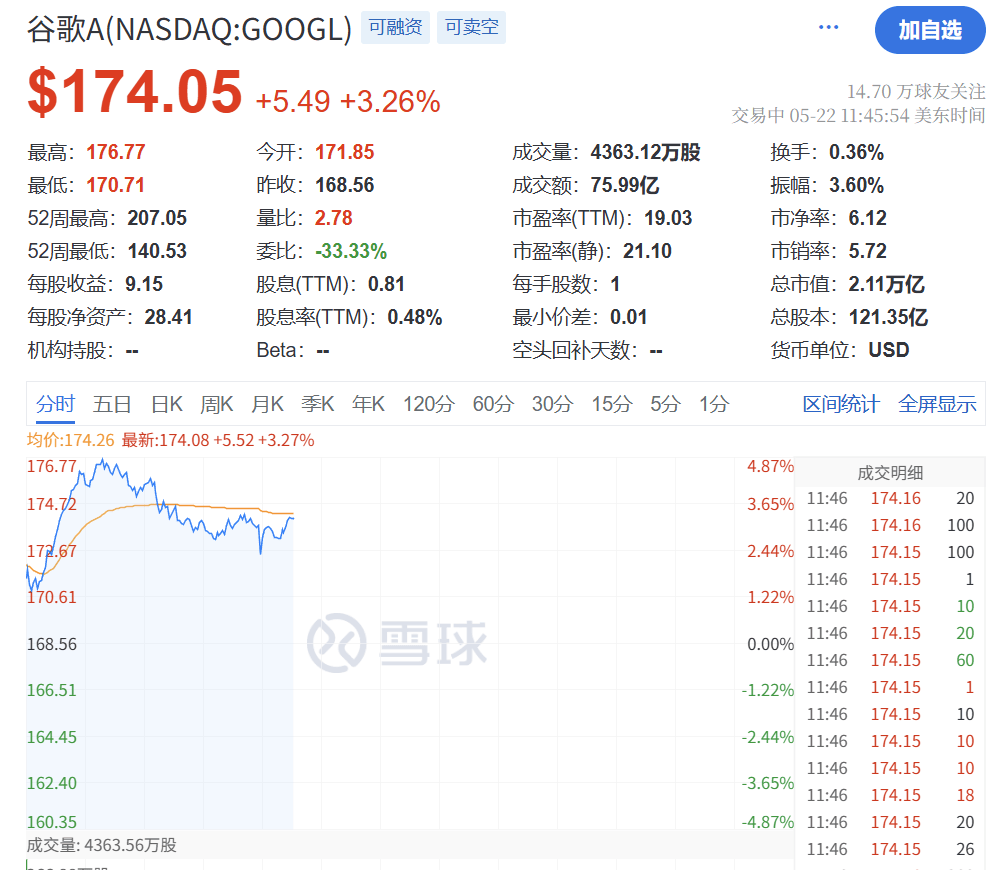The width and height of the screenshot is (991, 870).
Task: Select the 分时 intraday chart tab
Action: pos(57,404)
